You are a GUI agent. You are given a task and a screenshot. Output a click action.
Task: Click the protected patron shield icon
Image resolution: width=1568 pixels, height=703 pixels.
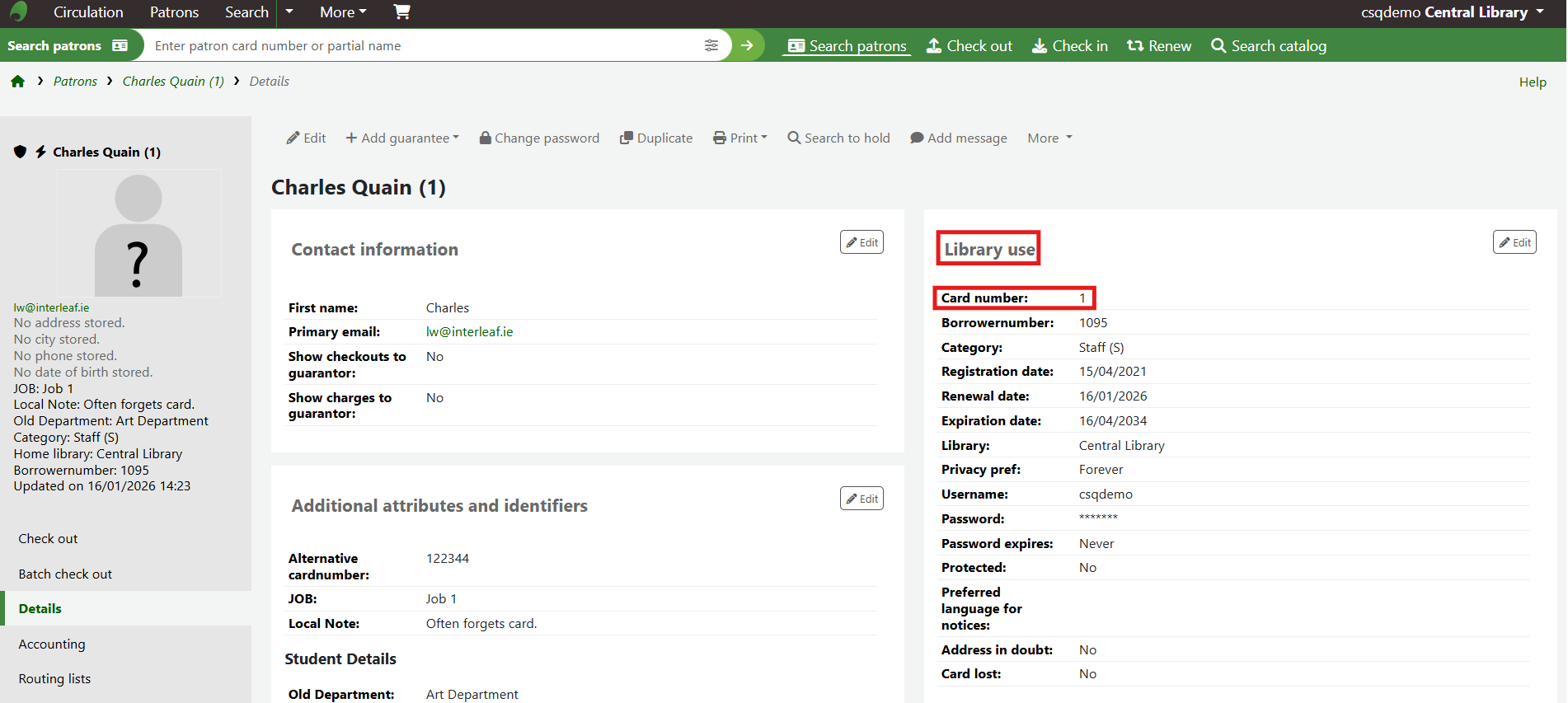[21, 152]
